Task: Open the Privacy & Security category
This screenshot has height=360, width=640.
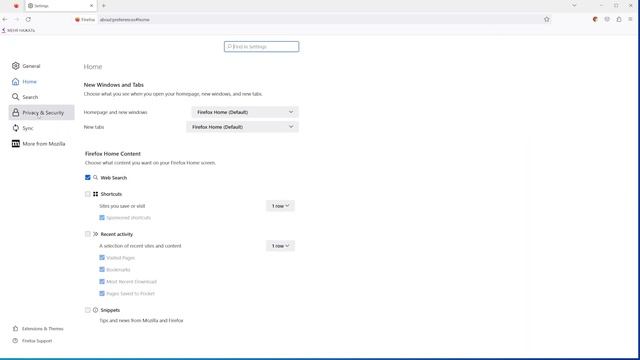Action: 41,112
